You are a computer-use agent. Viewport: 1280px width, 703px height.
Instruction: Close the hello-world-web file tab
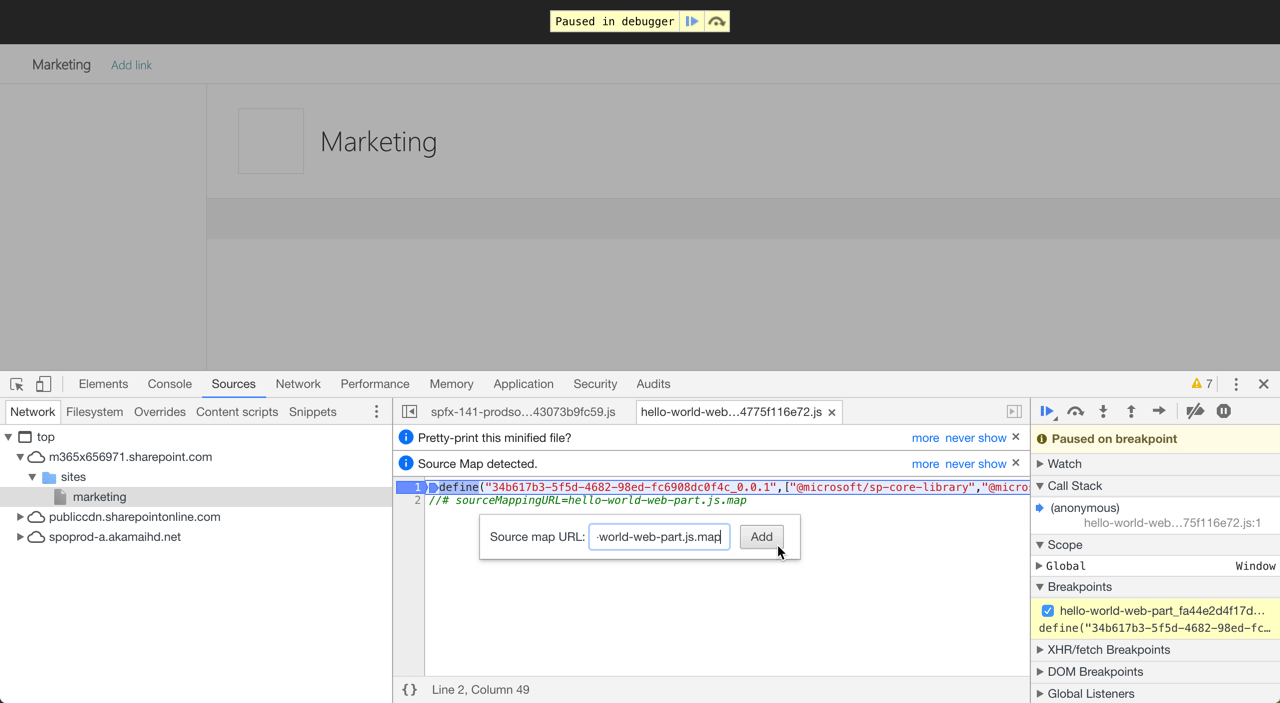(x=832, y=412)
